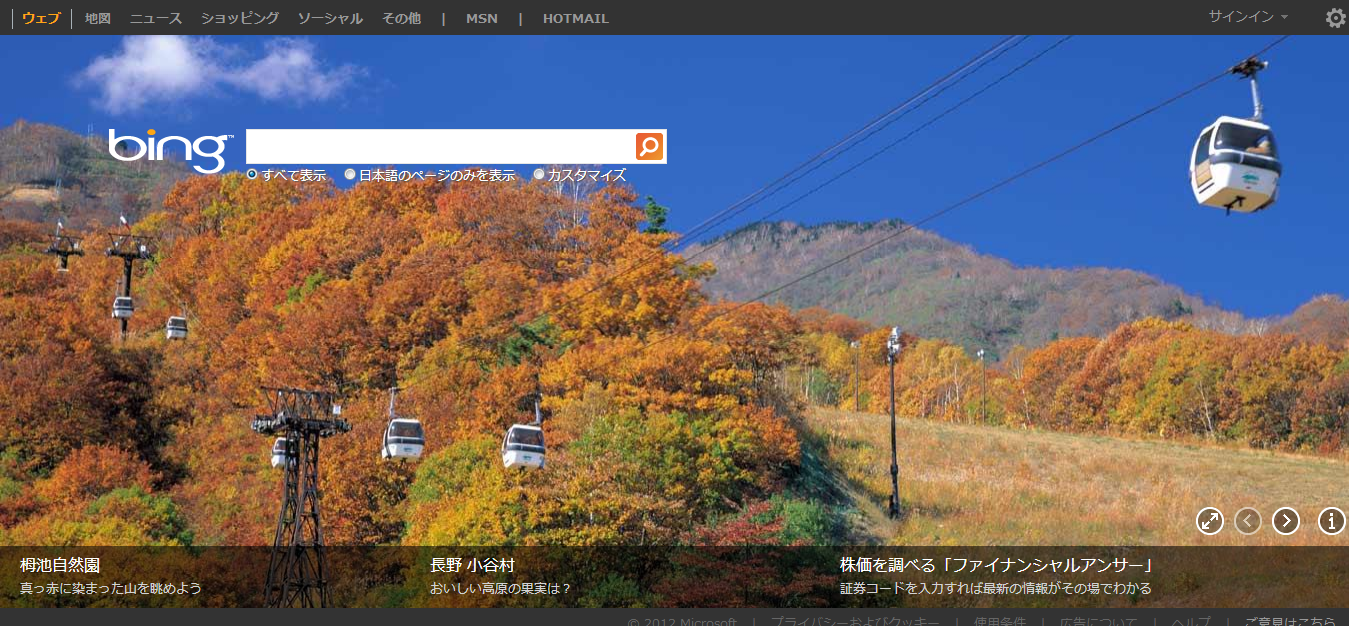Show the previous background image
The width and height of the screenshot is (1349, 626).
(1247, 521)
